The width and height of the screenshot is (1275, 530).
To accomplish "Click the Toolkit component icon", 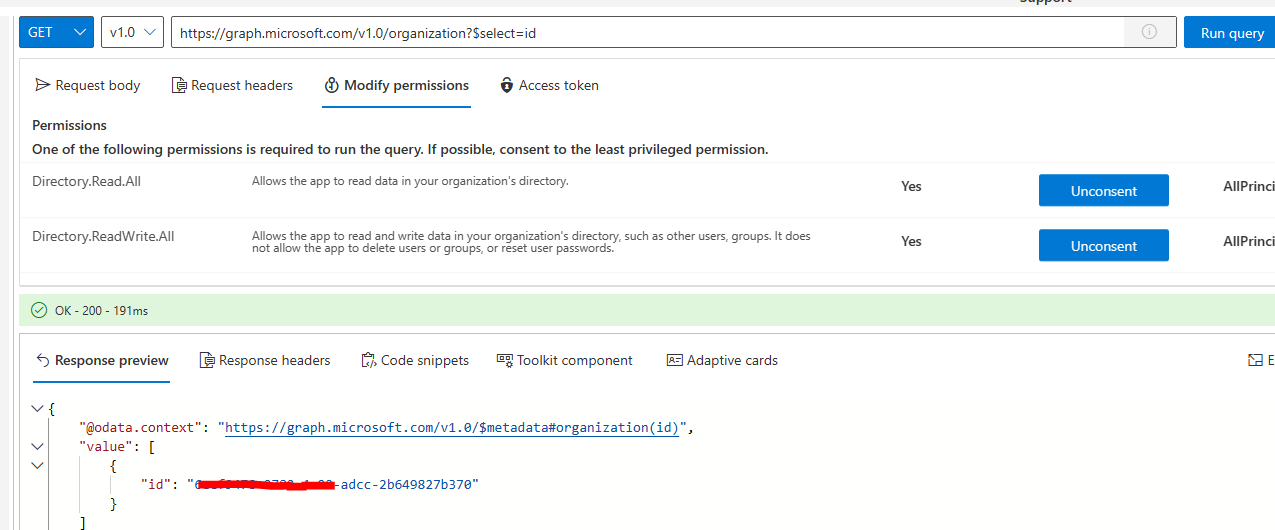I will tap(505, 360).
